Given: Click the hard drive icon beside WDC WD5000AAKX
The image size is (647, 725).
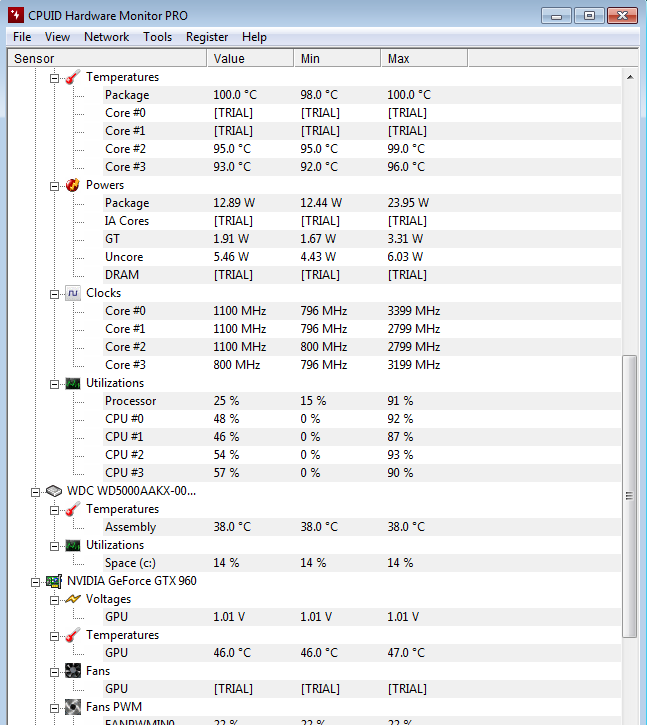Looking at the screenshot, I should [x=54, y=491].
